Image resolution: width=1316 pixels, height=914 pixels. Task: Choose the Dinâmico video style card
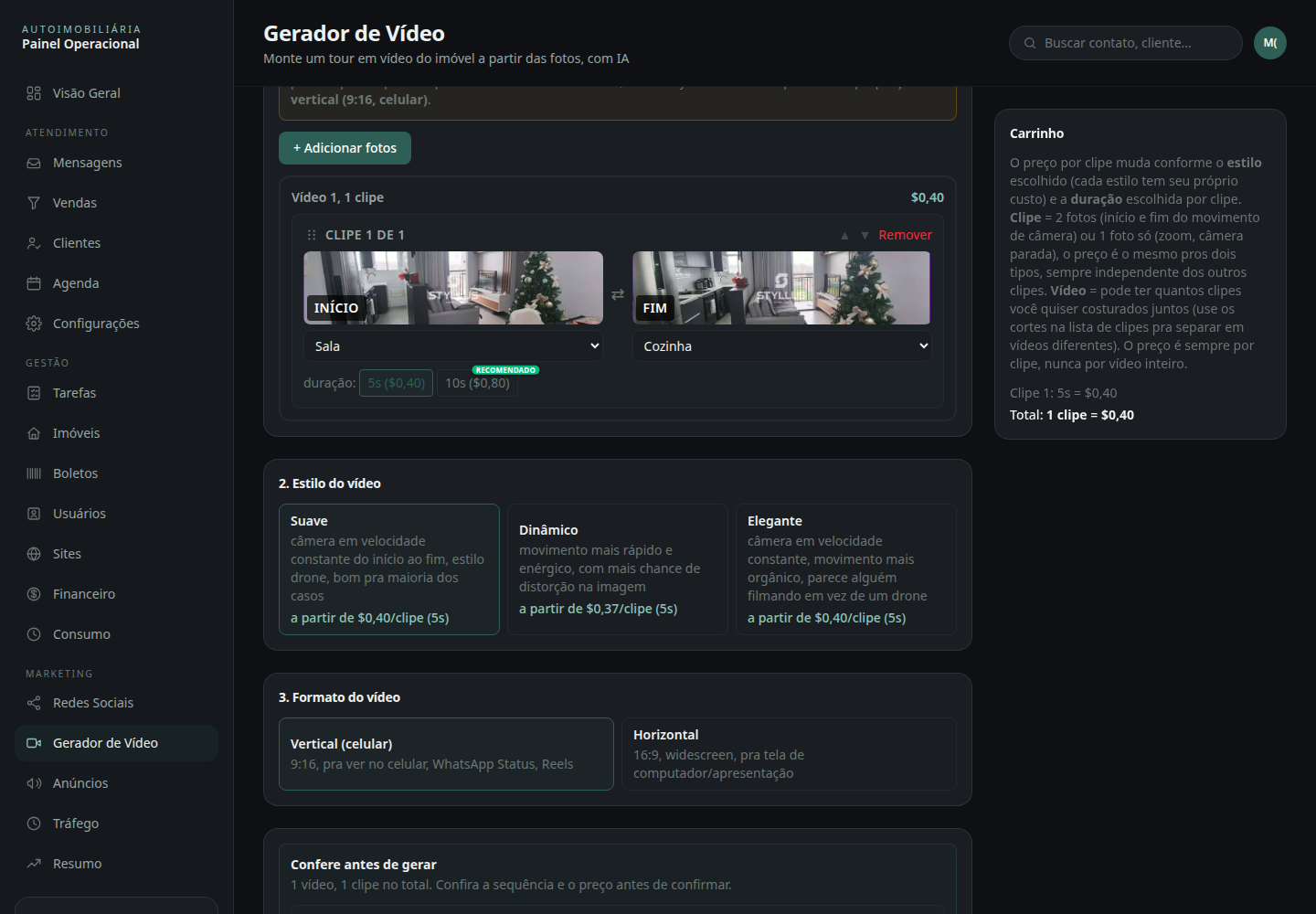tap(618, 569)
